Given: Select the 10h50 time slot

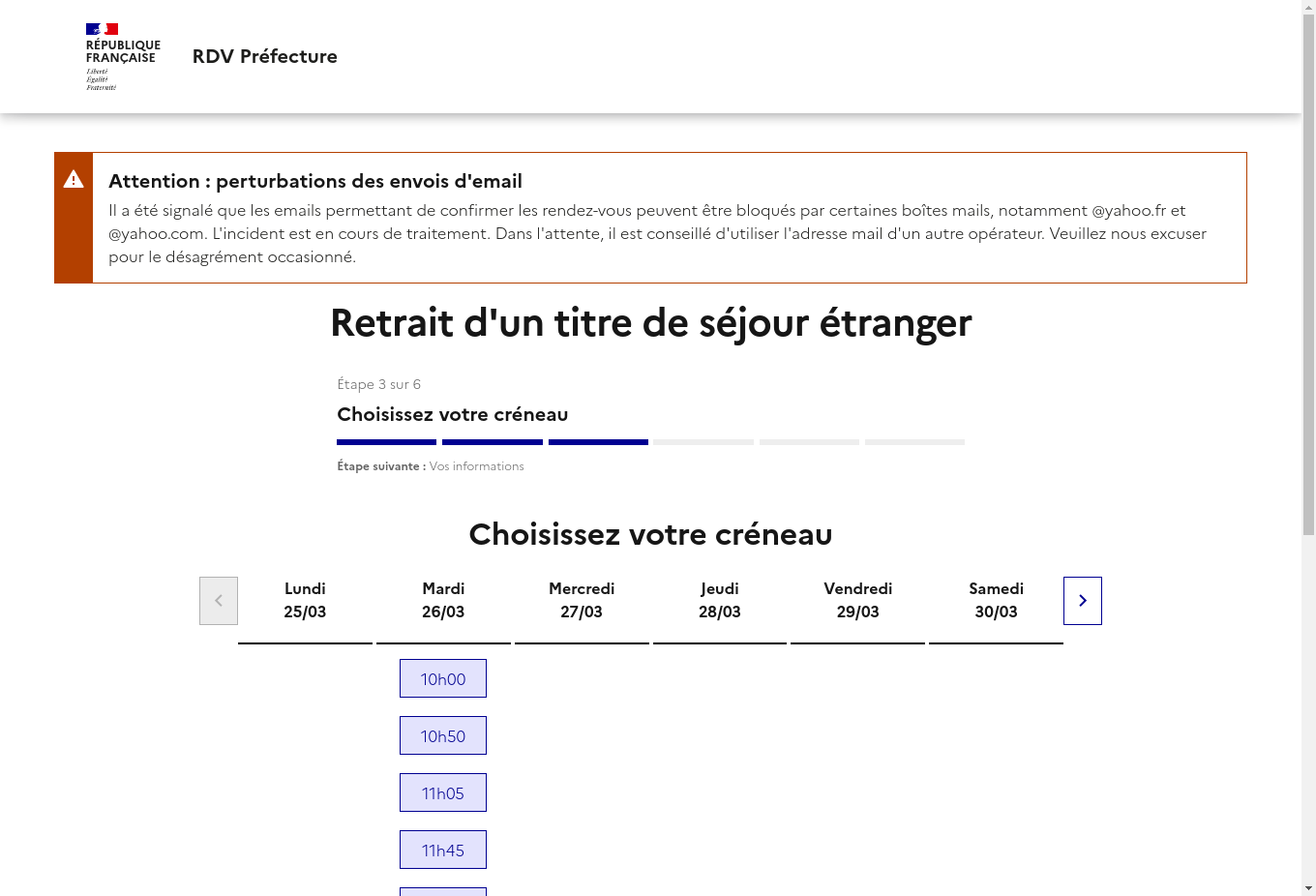Looking at the screenshot, I should (x=443, y=735).
